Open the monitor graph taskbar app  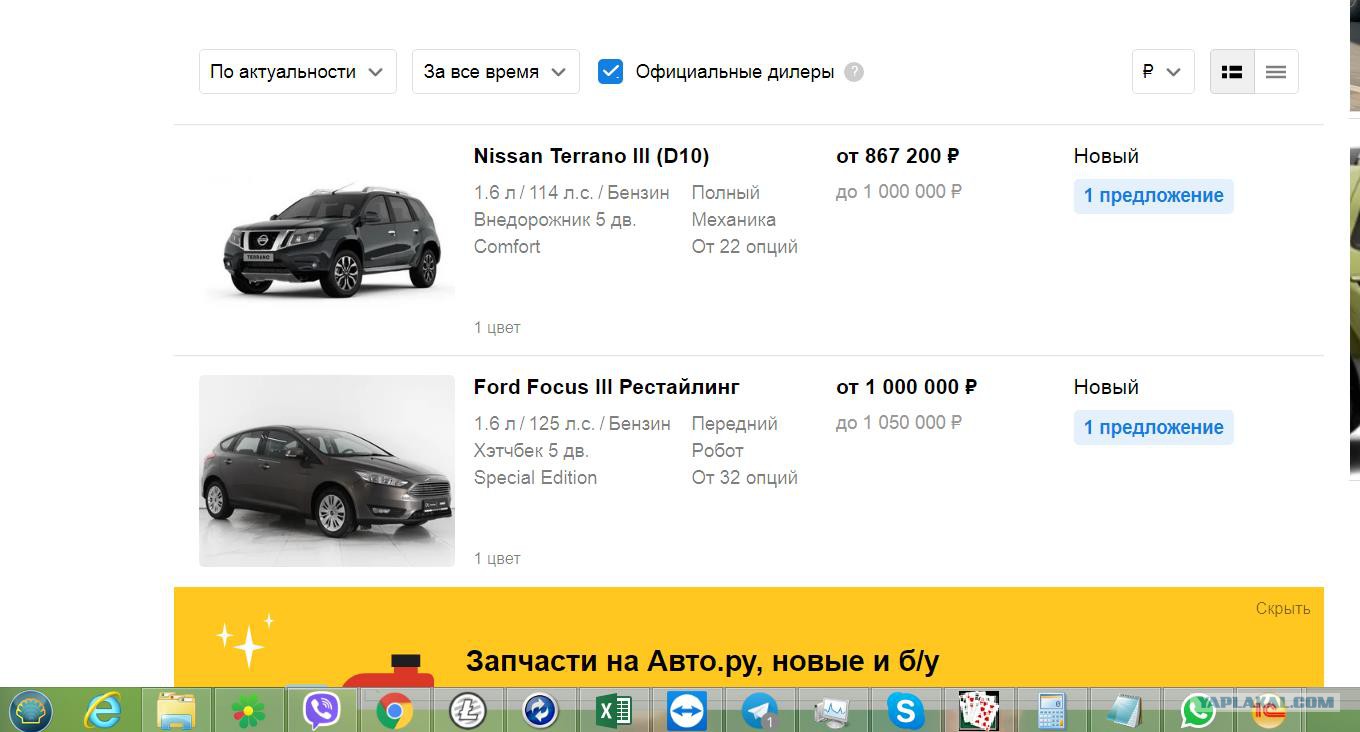(x=832, y=711)
